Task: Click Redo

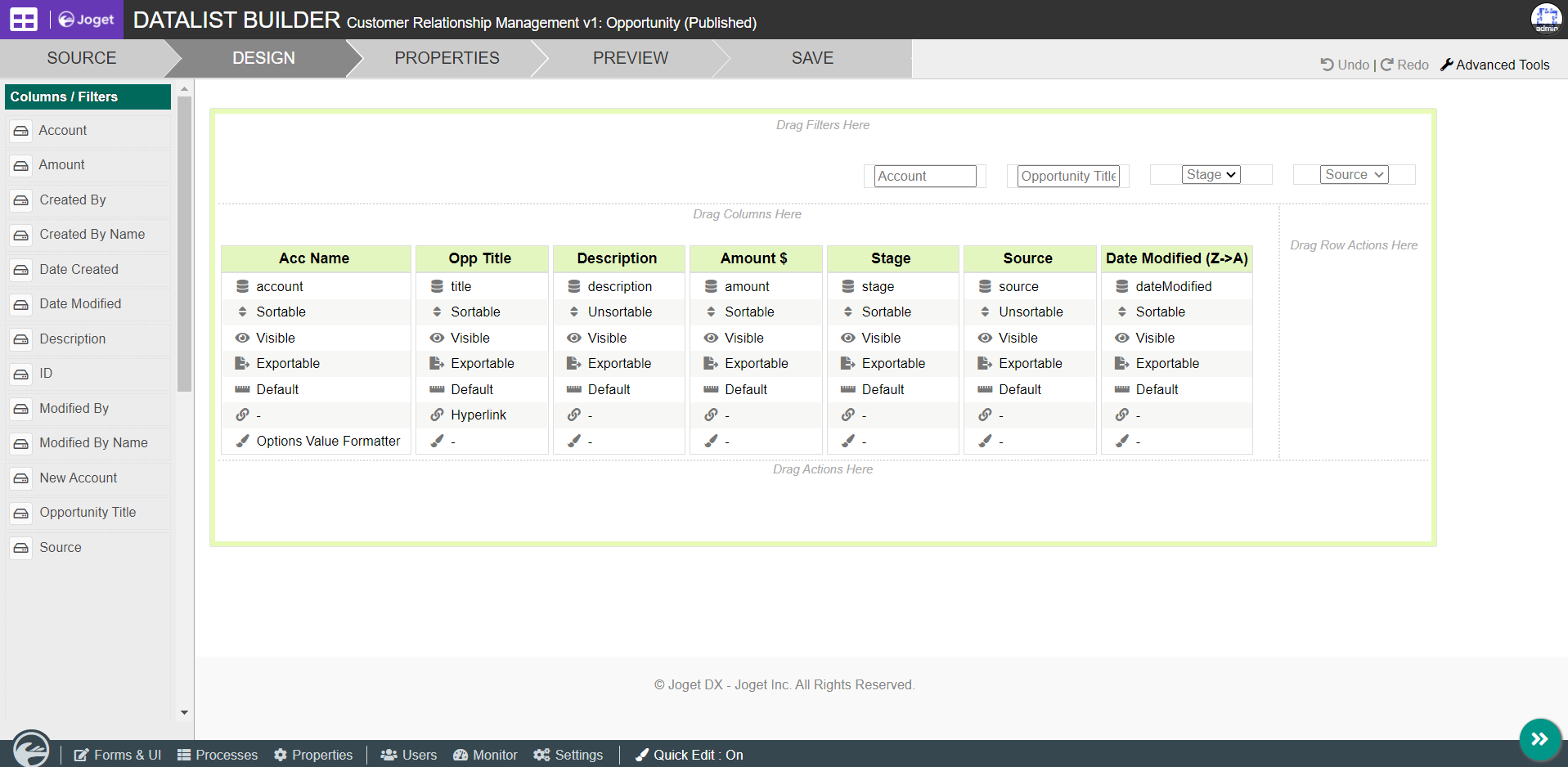Action: [x=1404, y=65]
